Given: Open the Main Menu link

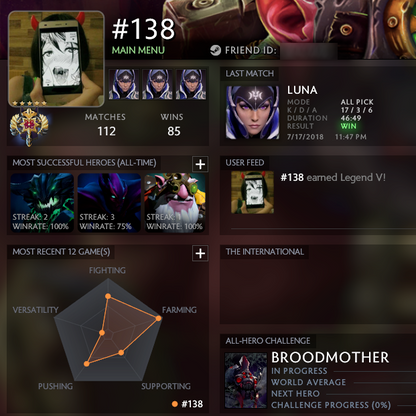Looking at the screenshot, I should (x=138, y=50).
